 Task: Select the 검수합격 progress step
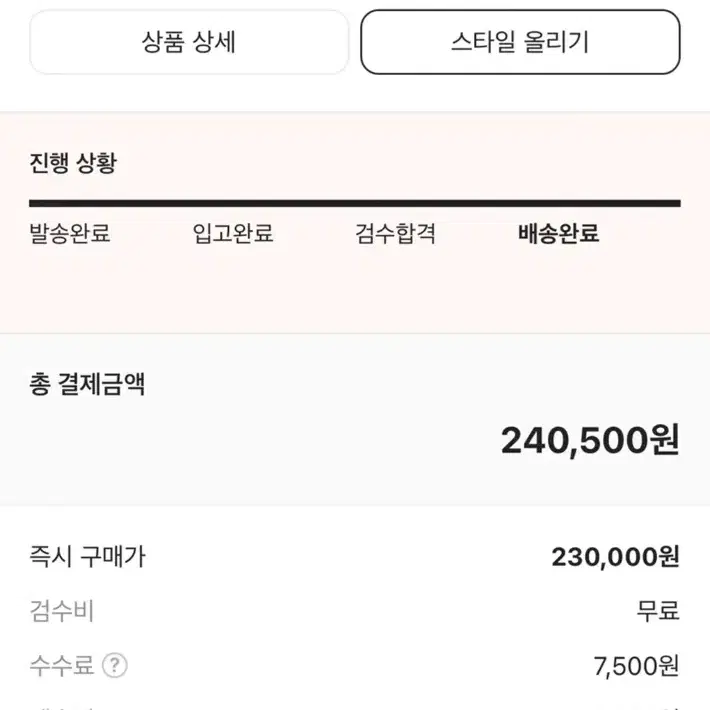395,234
